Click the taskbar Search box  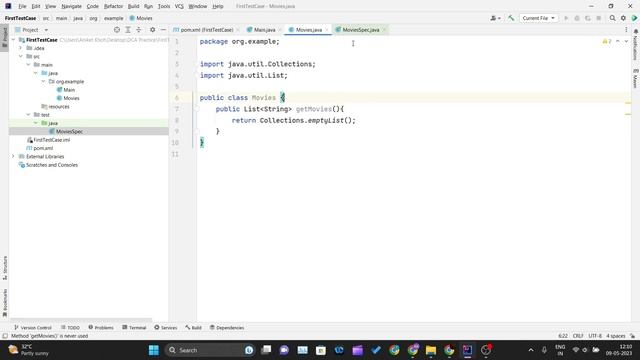[211, 350]
